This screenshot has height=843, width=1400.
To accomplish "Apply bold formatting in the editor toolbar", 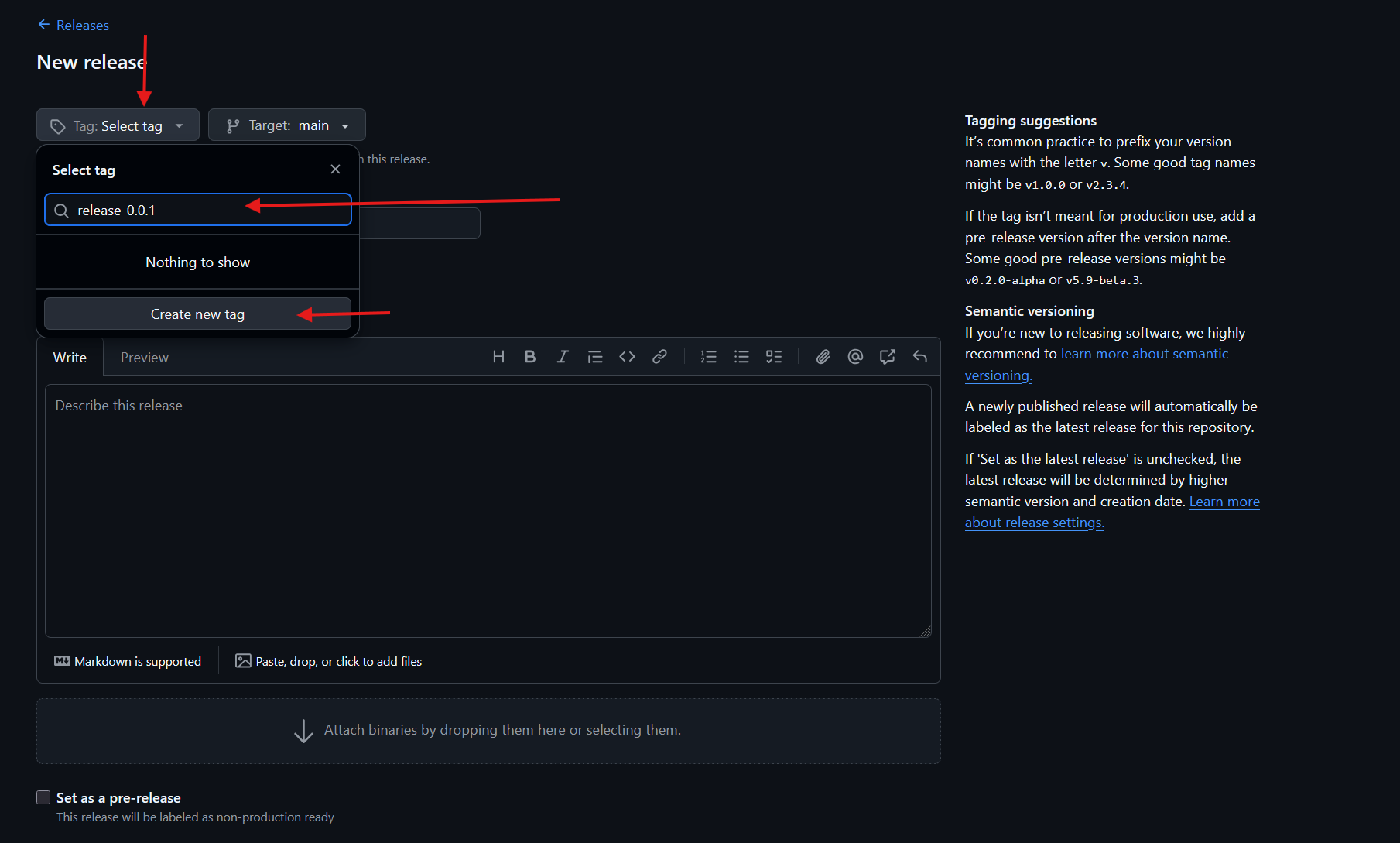I will click(530, 357).
